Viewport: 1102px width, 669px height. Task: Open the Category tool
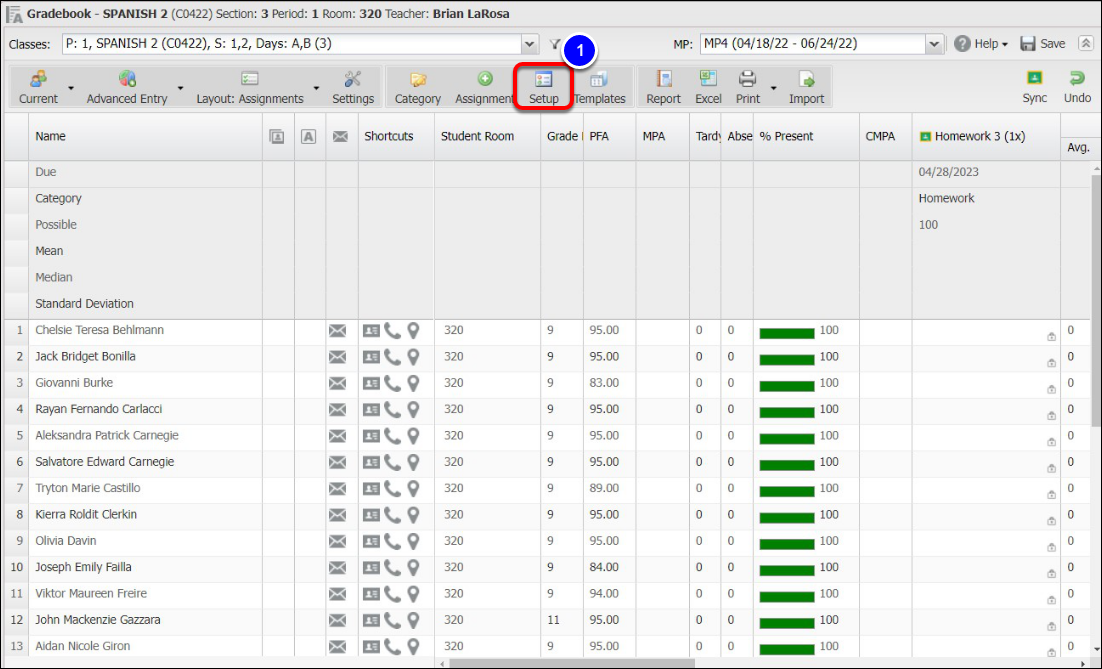pyautogui.click(x=417, y=87)
